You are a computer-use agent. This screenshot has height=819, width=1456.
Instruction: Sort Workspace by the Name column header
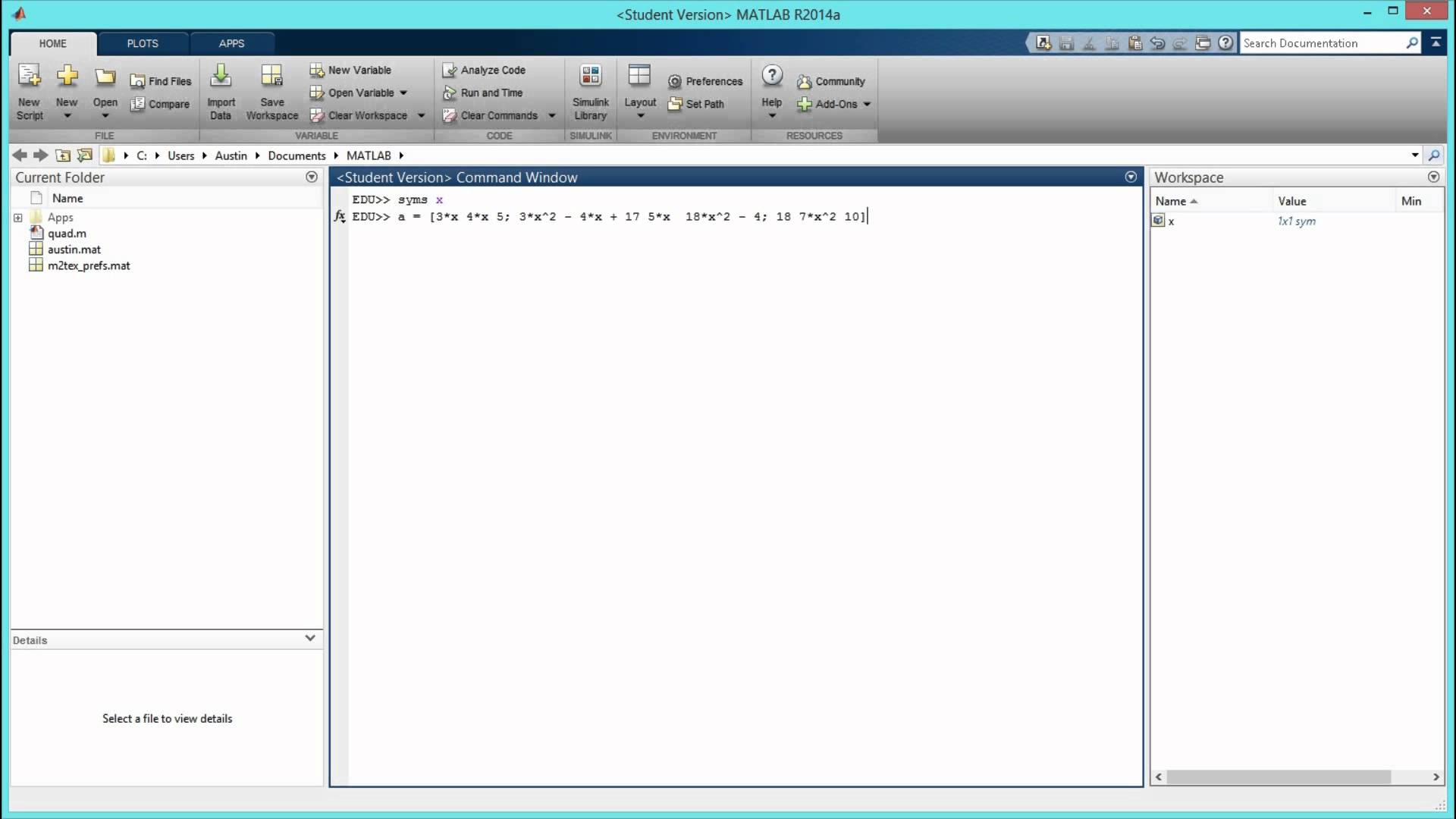[1210, 201]
